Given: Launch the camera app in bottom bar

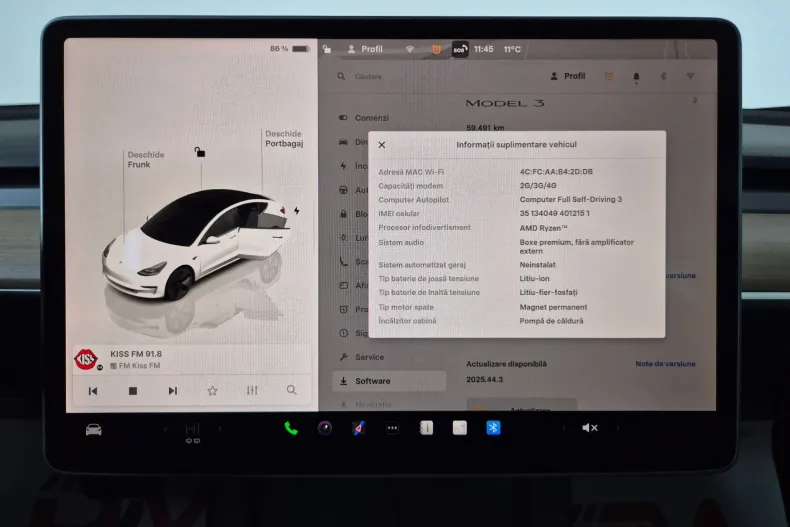Looking at the screenshot, I should [325, 428].
